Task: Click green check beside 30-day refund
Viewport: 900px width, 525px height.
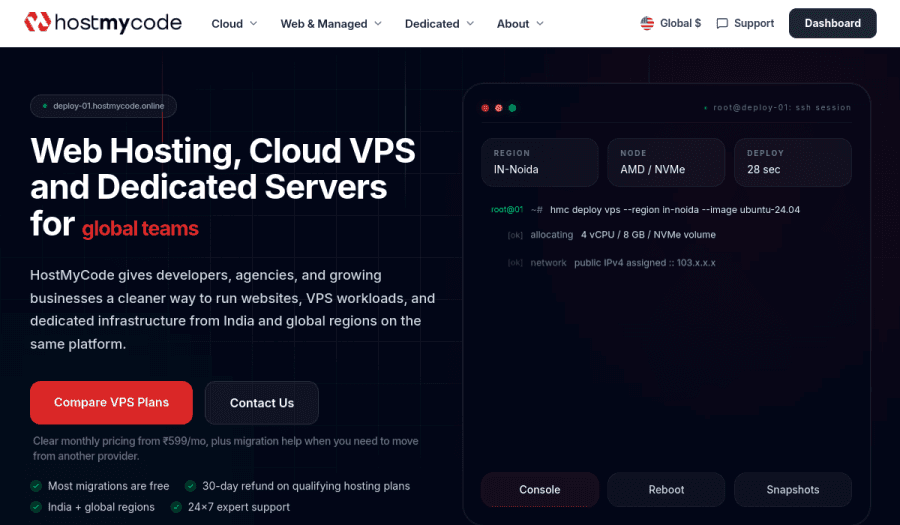Action: click(x=191, y=486)
